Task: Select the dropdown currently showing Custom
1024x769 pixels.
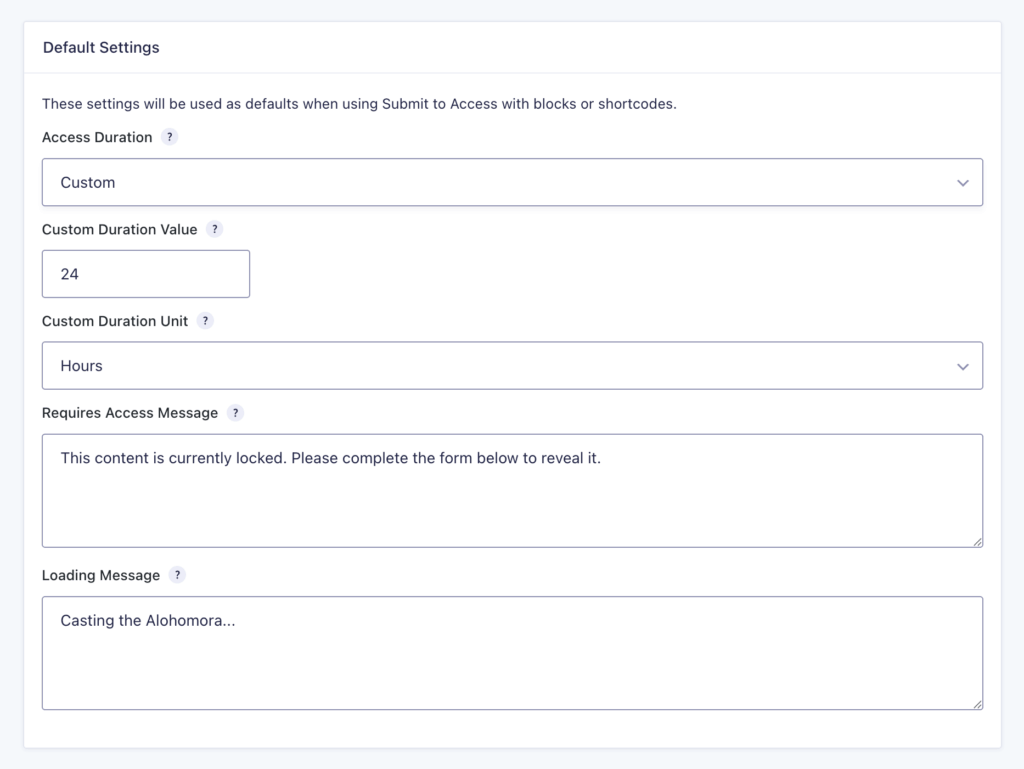Action: click(512, 182)
